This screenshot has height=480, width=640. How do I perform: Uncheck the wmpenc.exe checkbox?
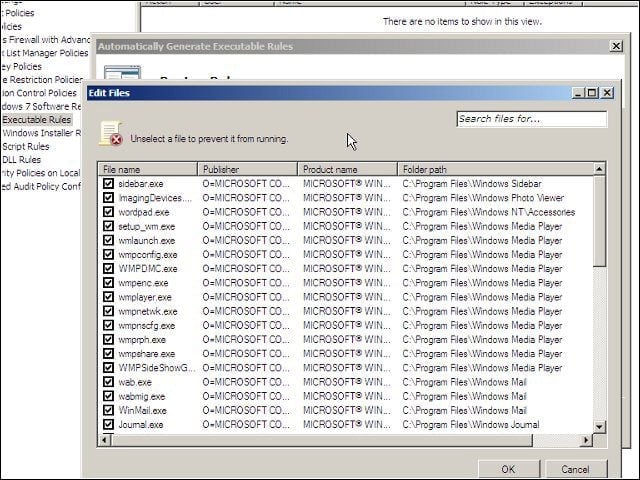click(x=108, y=283)
